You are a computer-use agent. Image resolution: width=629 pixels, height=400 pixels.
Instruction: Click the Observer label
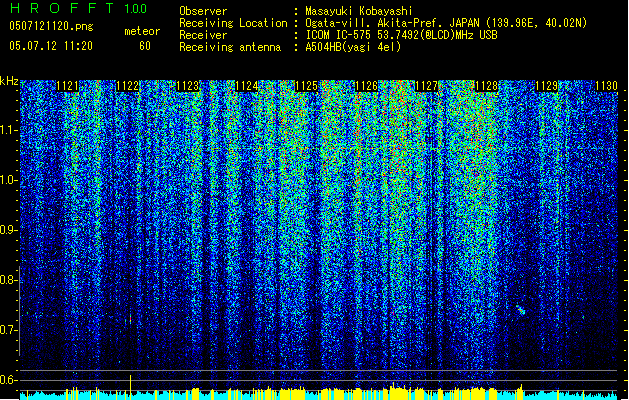click(203, 11)
